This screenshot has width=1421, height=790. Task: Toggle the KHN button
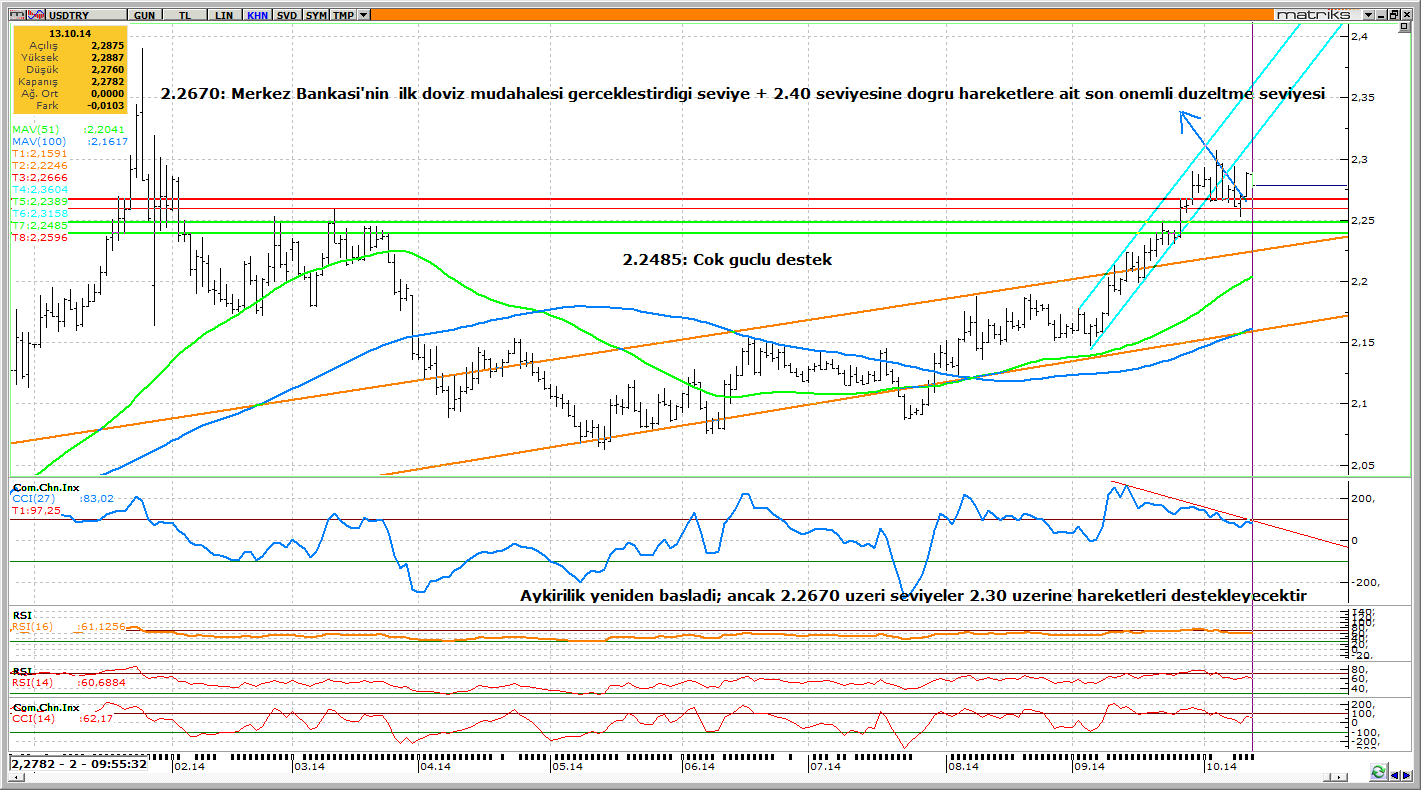coord(258,15)
